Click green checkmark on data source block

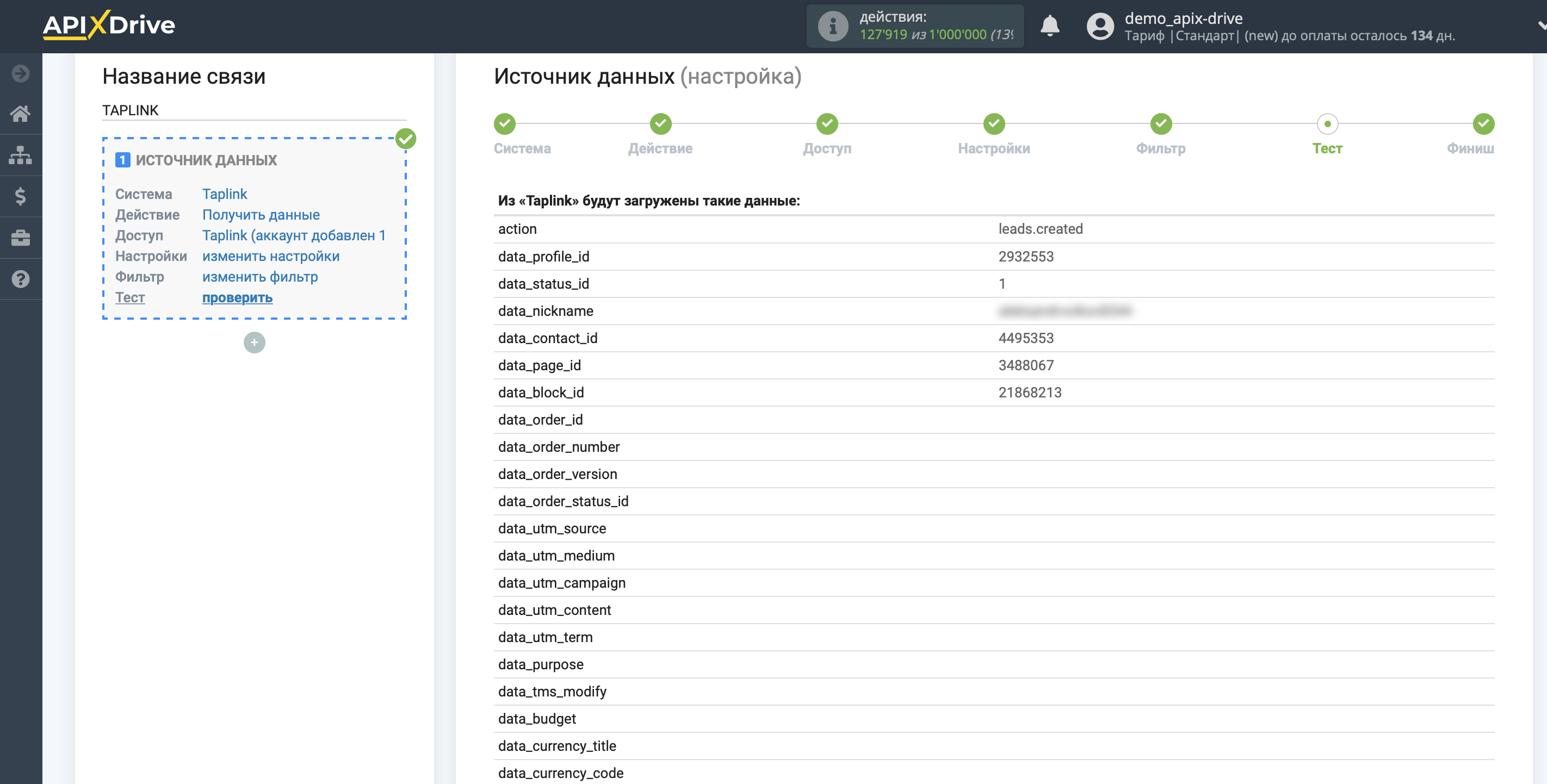[x=405, y=139]
